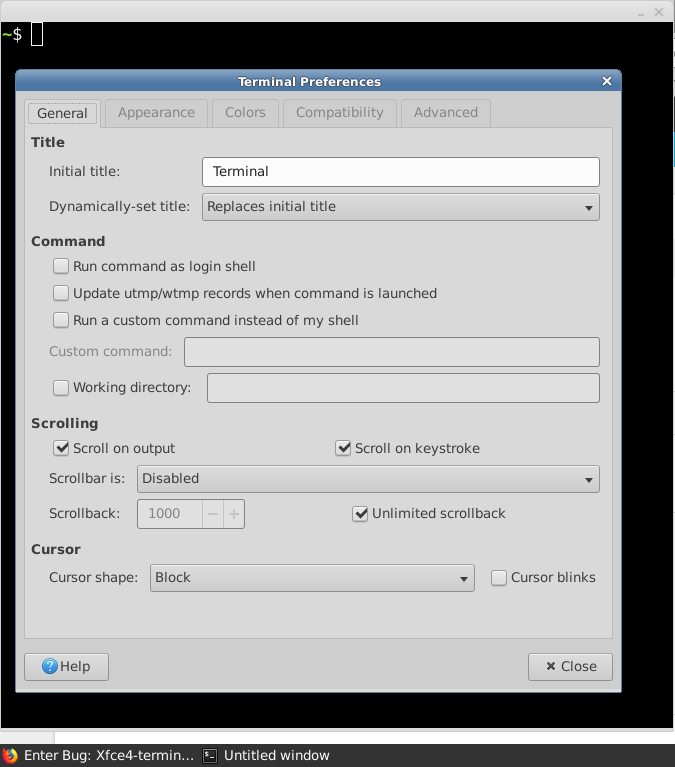Open the Dynamically-set title dropdown
This screenshot has height=767, width=675.
tap(400, 207)
